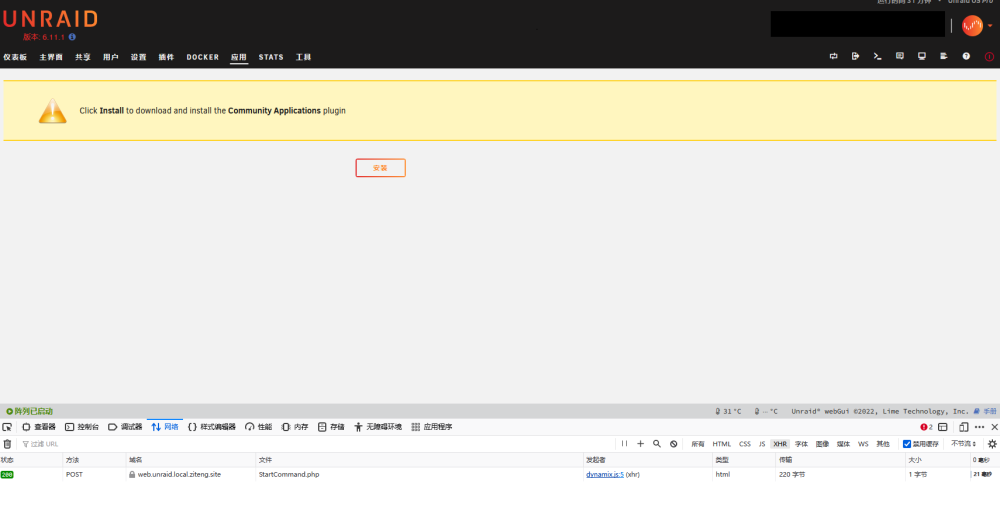Screen dimensions: 1000x520
Task: Click the devtools element picker icon
Action: pyautogui.click(x=7, y=427)
